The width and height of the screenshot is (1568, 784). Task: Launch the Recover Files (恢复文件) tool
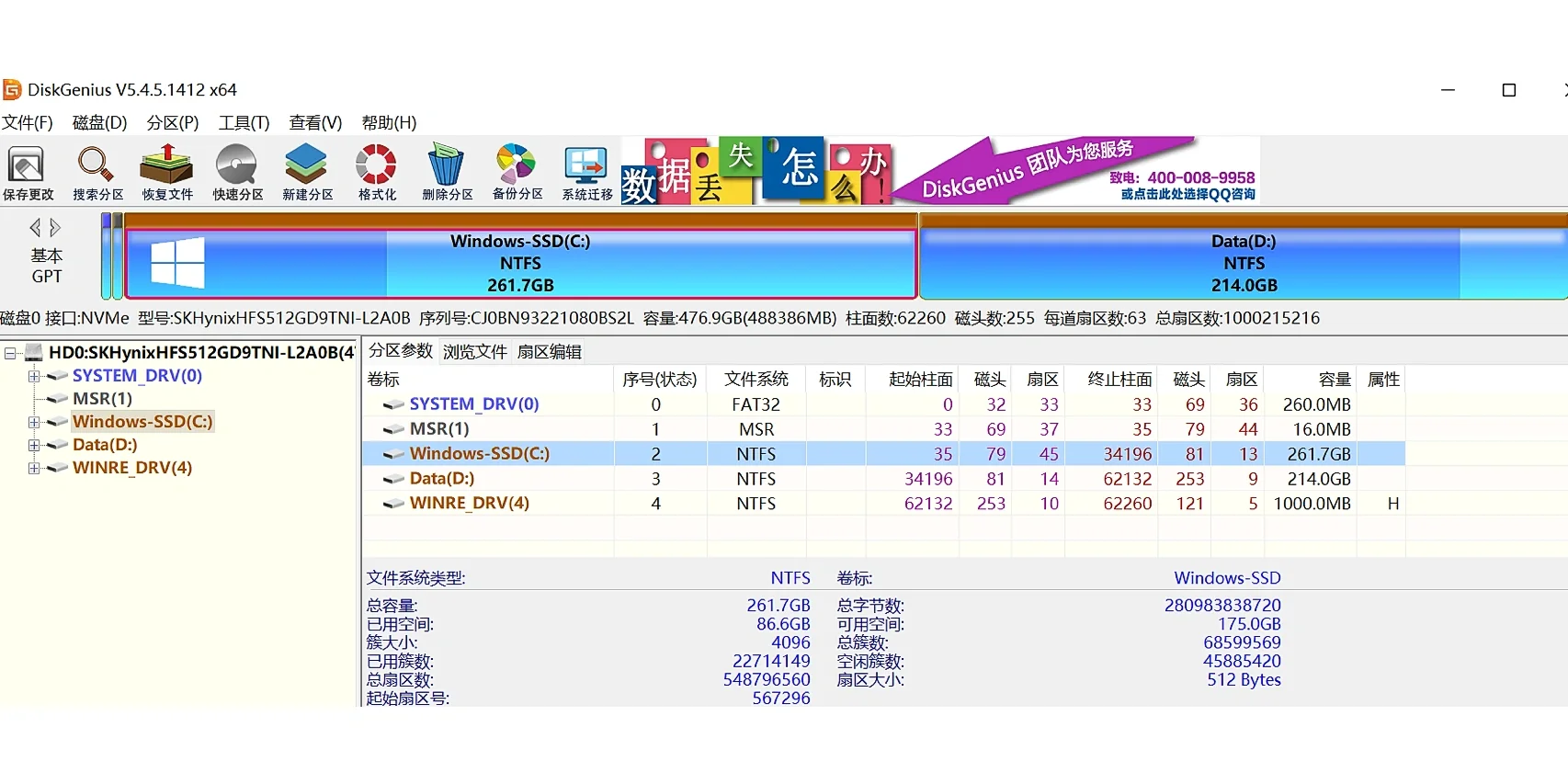pos(167,173)
